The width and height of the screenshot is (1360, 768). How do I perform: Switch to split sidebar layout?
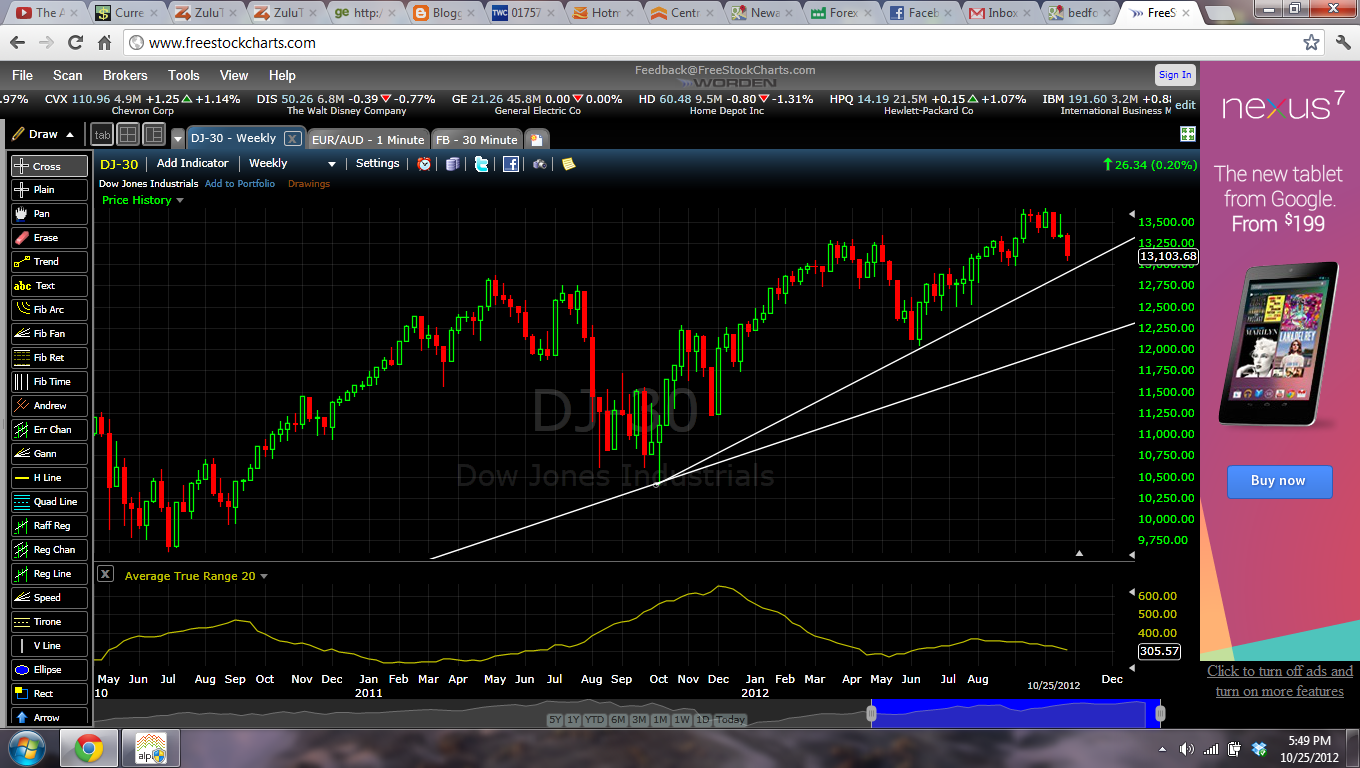click(x=154, y=134)
